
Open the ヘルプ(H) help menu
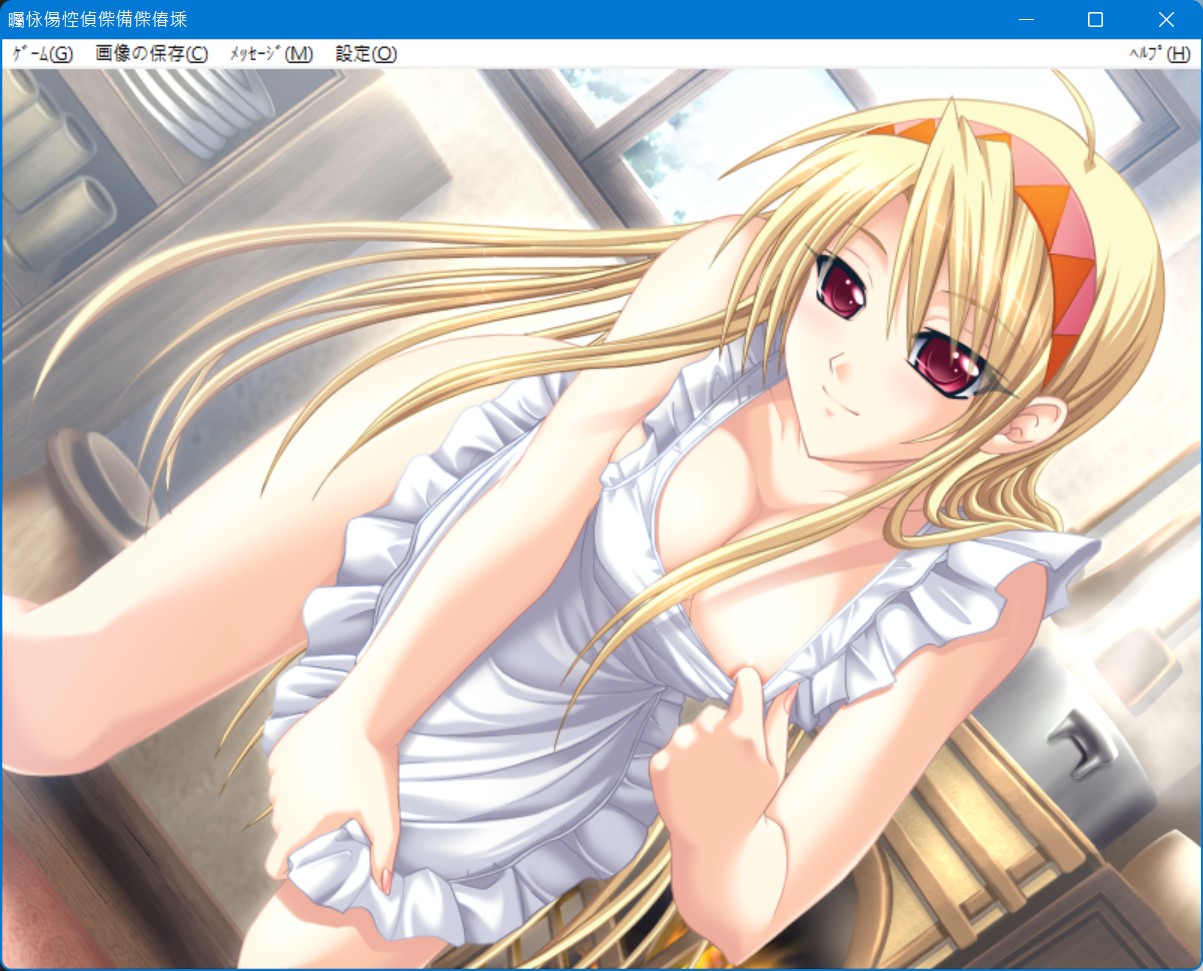point(1160,54)
